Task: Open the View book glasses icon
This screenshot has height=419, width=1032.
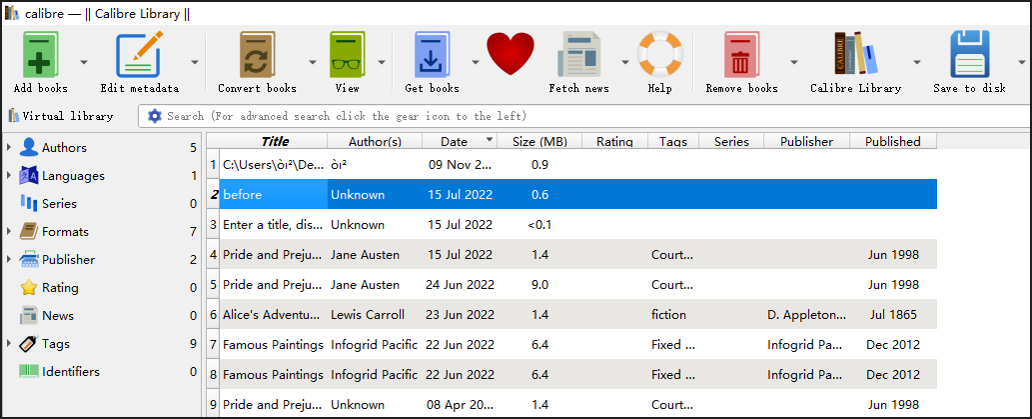Action: (347, 55)
